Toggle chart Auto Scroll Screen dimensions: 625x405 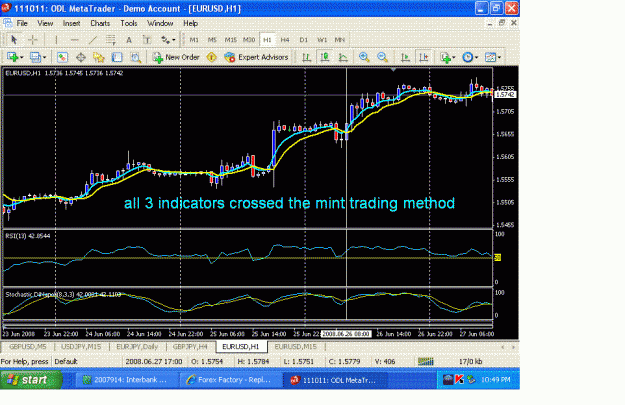pyautogui.click(x=405, y=57)
